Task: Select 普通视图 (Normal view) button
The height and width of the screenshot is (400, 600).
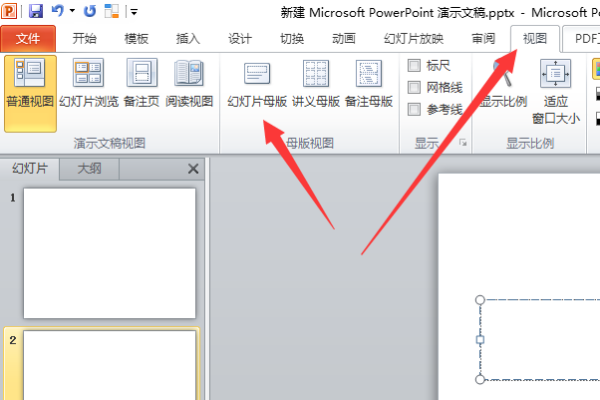Action: [30, 94]
